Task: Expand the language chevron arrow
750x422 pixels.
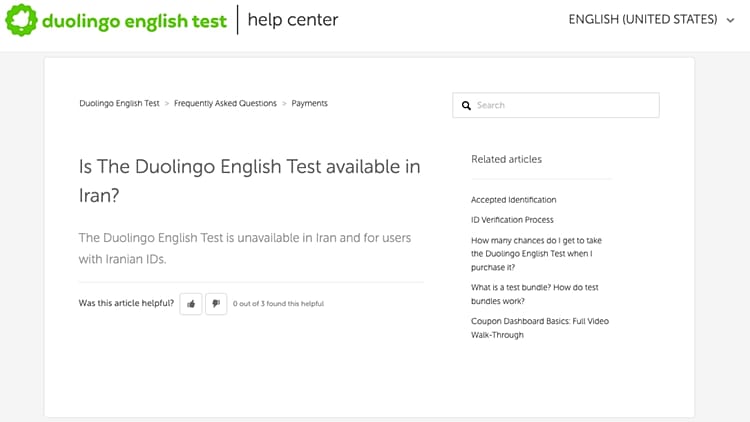Action: [730, 20]
